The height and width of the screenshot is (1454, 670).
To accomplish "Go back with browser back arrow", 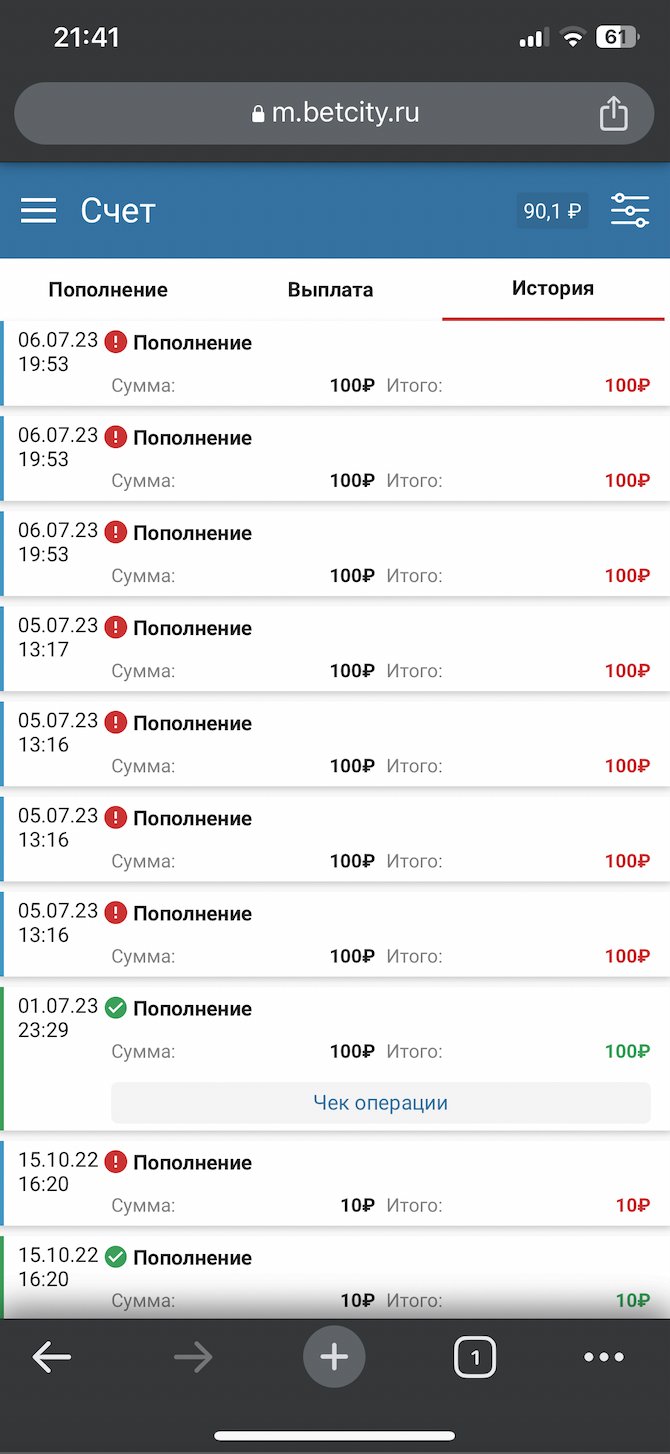I will pos(52,1357).
